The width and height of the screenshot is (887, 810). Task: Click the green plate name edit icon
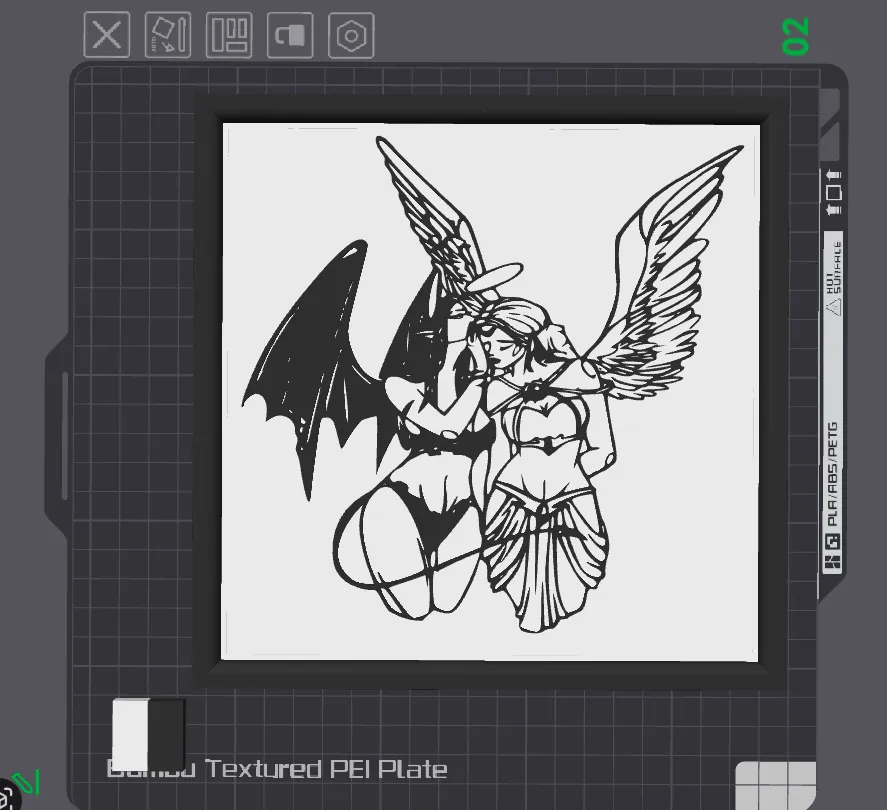coord(26,783)
